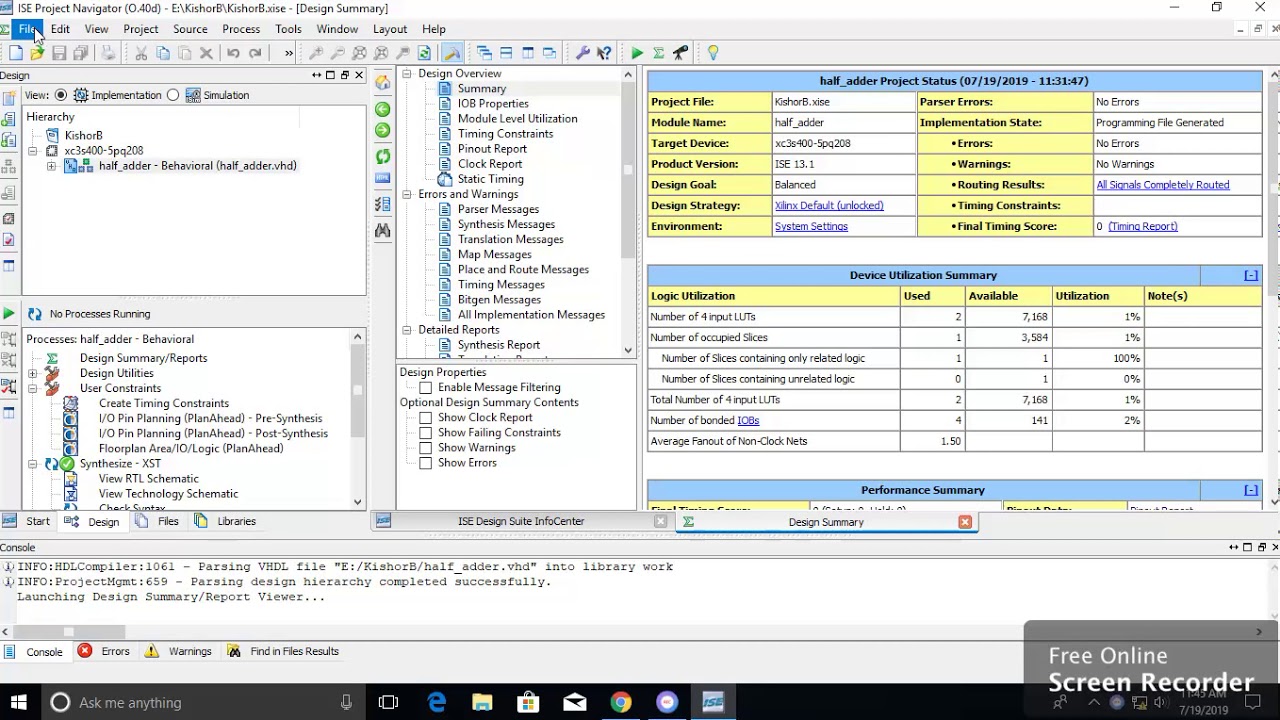Viewport: 1280px width, 720px height.
Task: Open the Find in Files Results tab
Action: pyautogui.click(x=284, y=651)
